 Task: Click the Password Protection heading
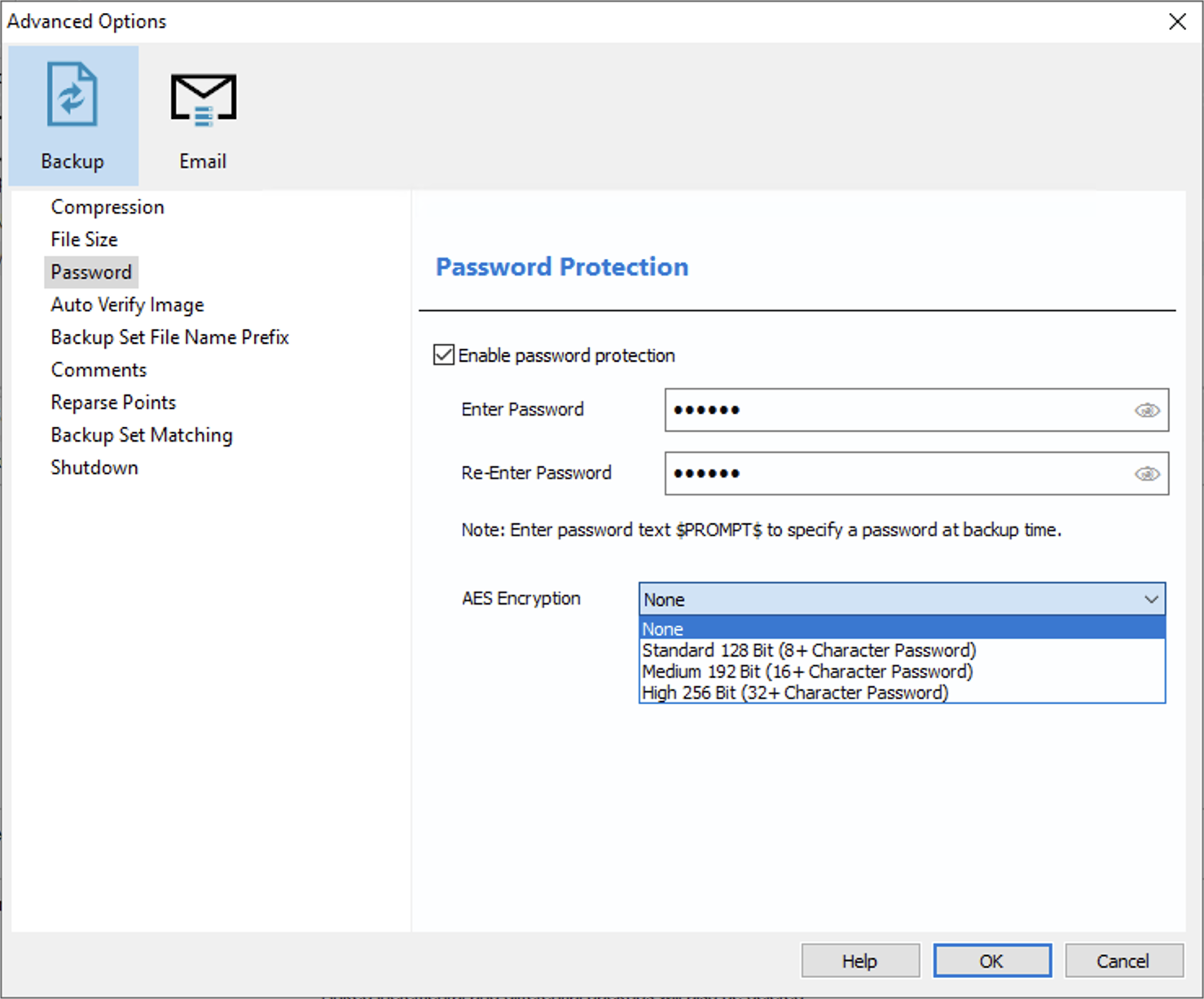click(562, 266)
